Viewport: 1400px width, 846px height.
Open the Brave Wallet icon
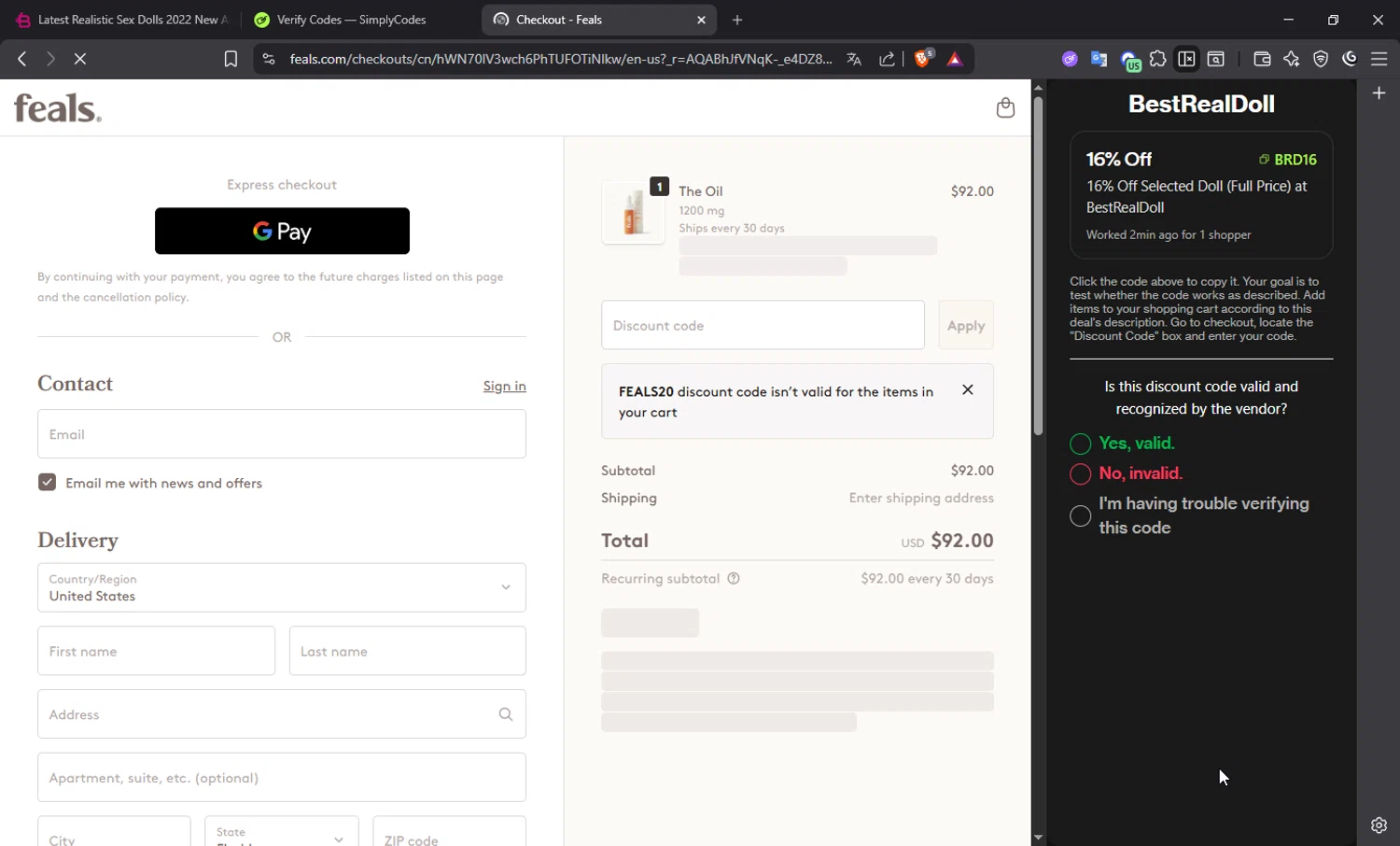coord(1262,59)
